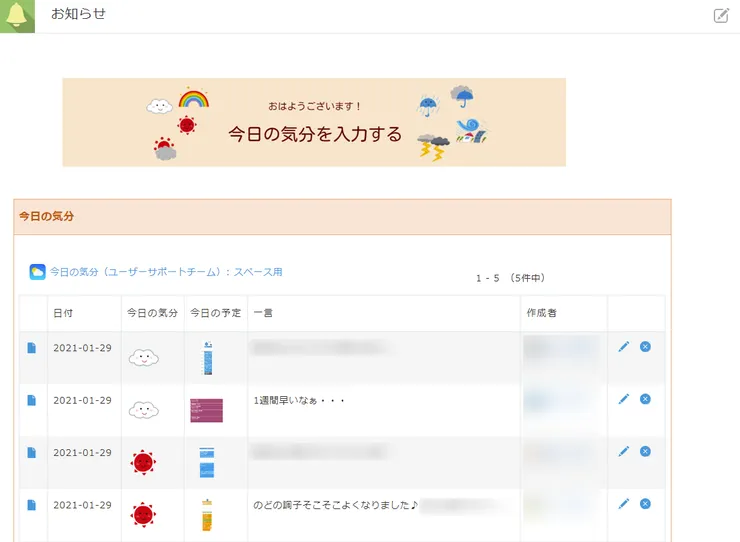Click the 日付 column header
Image resolution: width=740 pixels, height=542 pixels.
coord(63,313)
